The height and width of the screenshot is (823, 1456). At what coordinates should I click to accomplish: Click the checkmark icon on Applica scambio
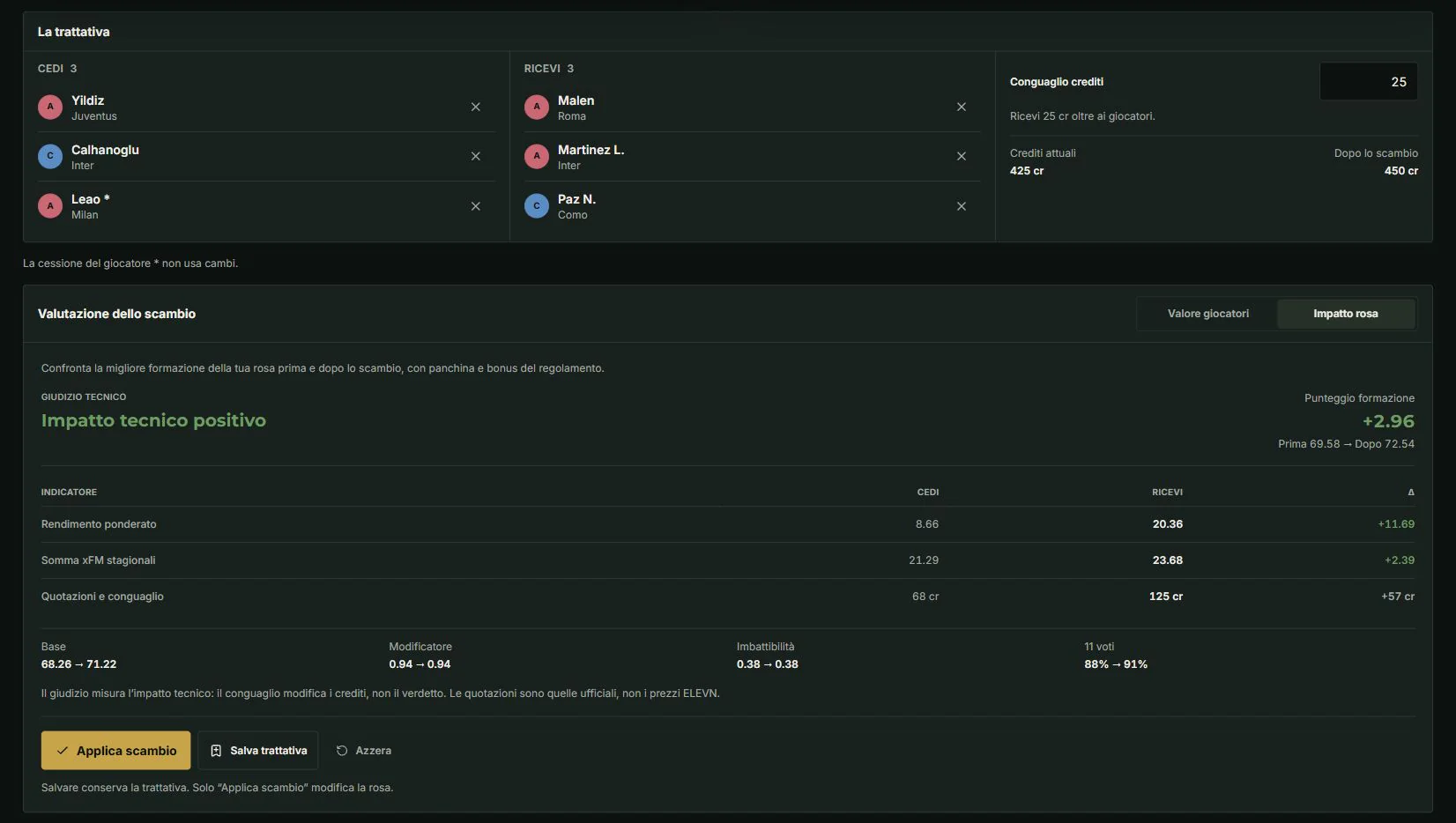tap(63, 751)
